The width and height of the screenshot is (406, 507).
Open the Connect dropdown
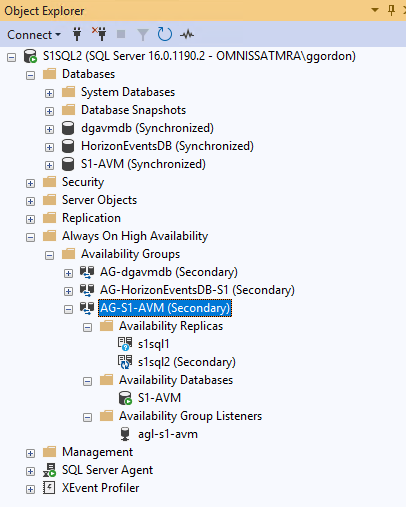pyautogui.click(x=34, y=35)
